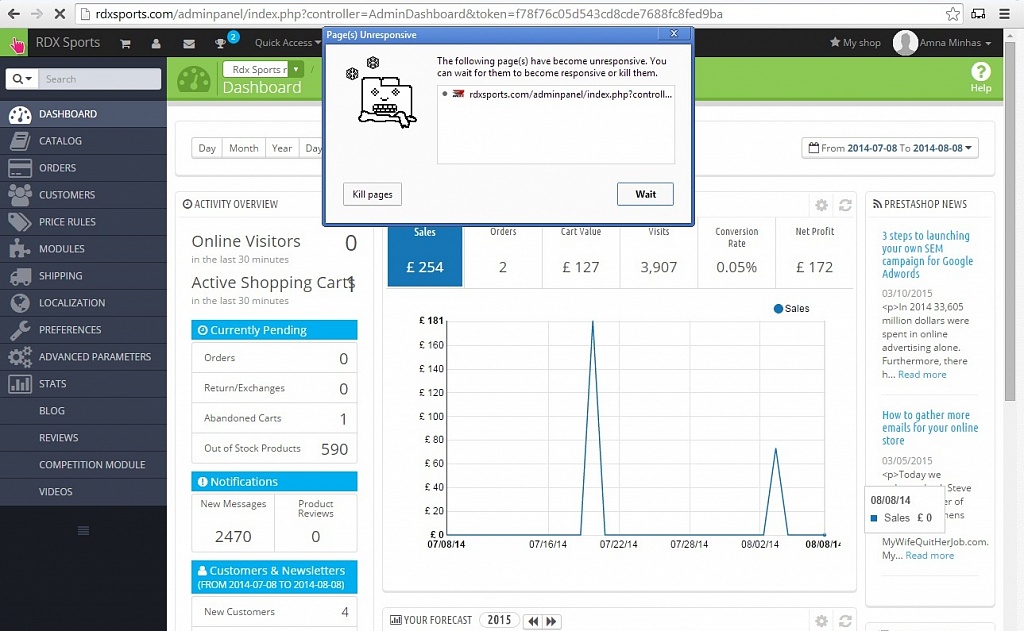Open the Orders sidebar item
1024x631 pixels.
point(84,168)
